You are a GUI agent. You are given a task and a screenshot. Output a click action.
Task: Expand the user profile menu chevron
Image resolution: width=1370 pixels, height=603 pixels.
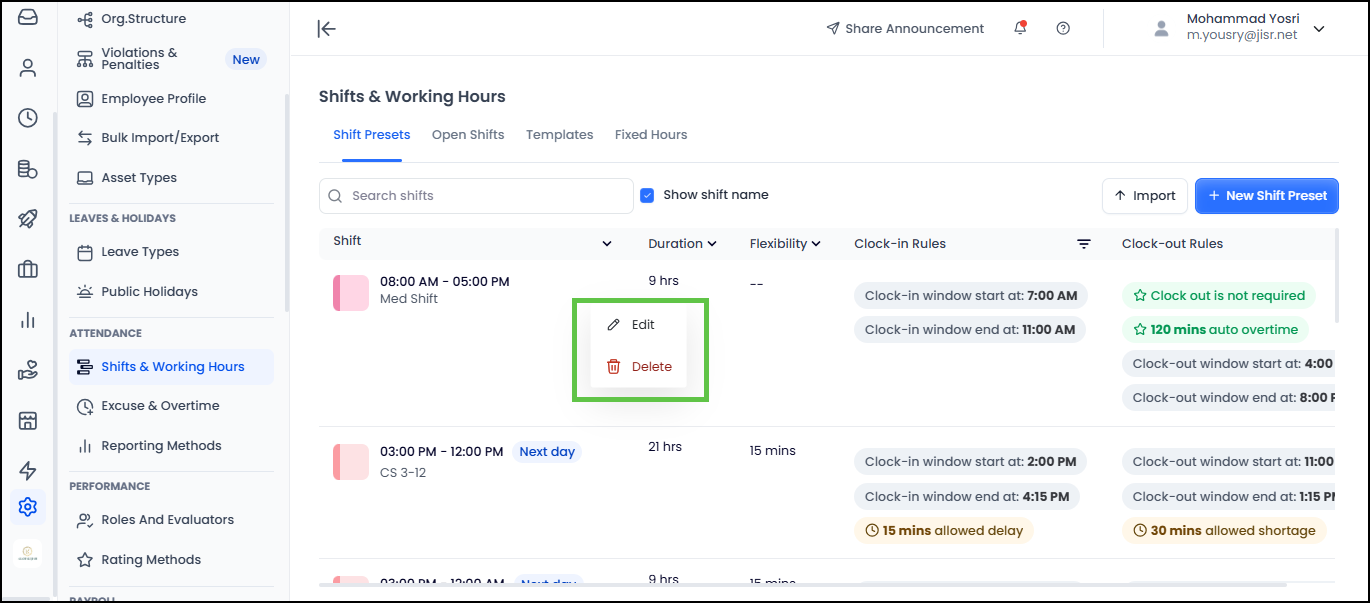(1319, 29)
